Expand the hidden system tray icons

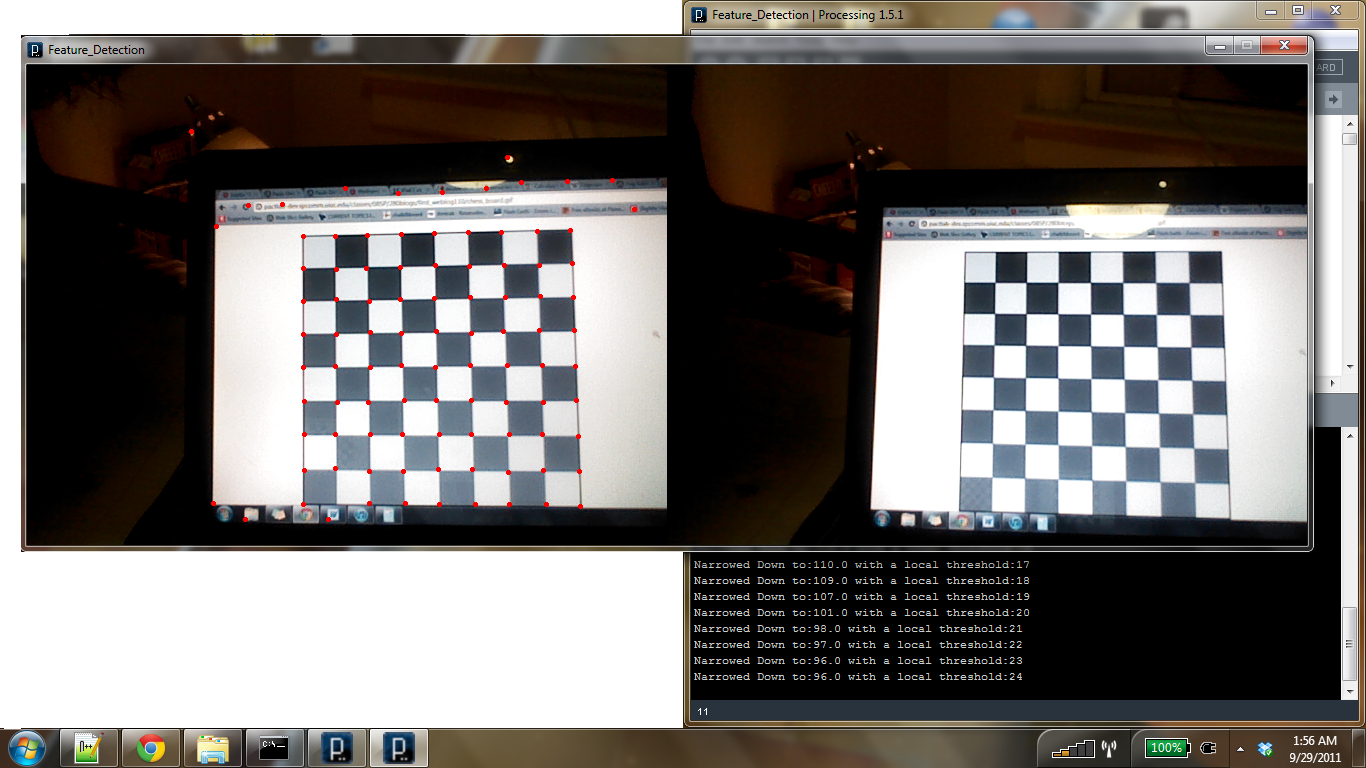pyautogui.click(x=1240, y=748)
